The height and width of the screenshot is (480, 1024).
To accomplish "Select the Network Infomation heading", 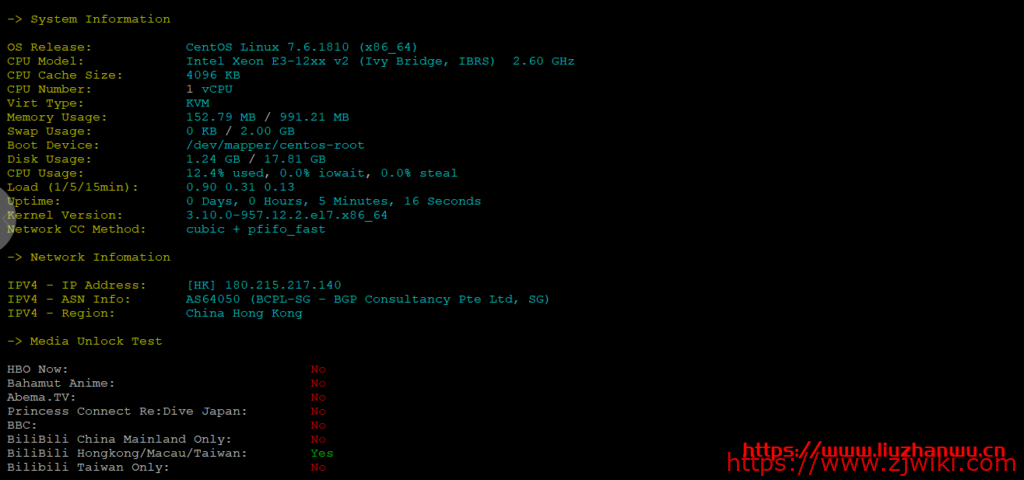I will click(89, 257).
